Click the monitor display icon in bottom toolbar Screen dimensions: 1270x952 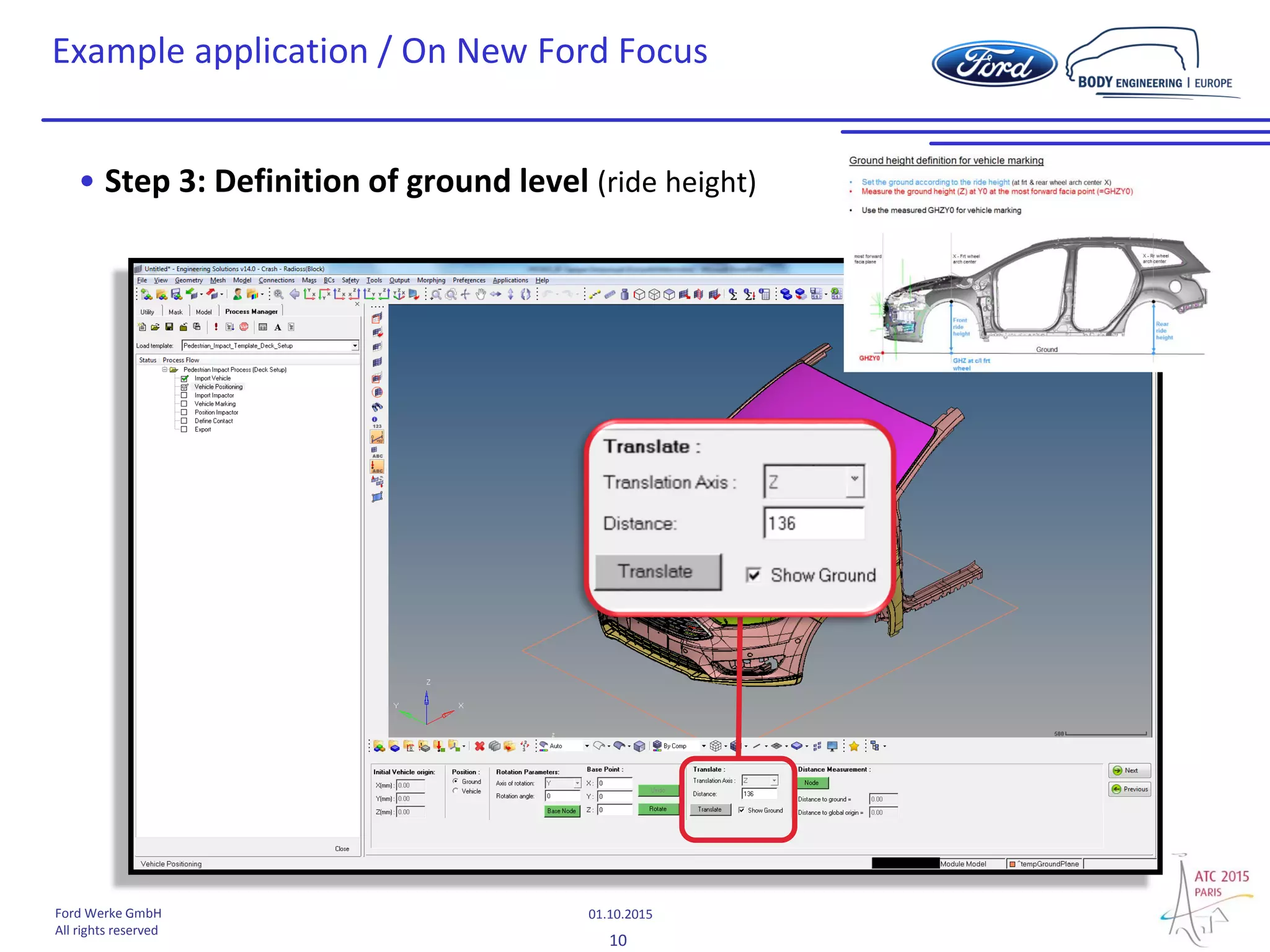(x=832, y=746)
